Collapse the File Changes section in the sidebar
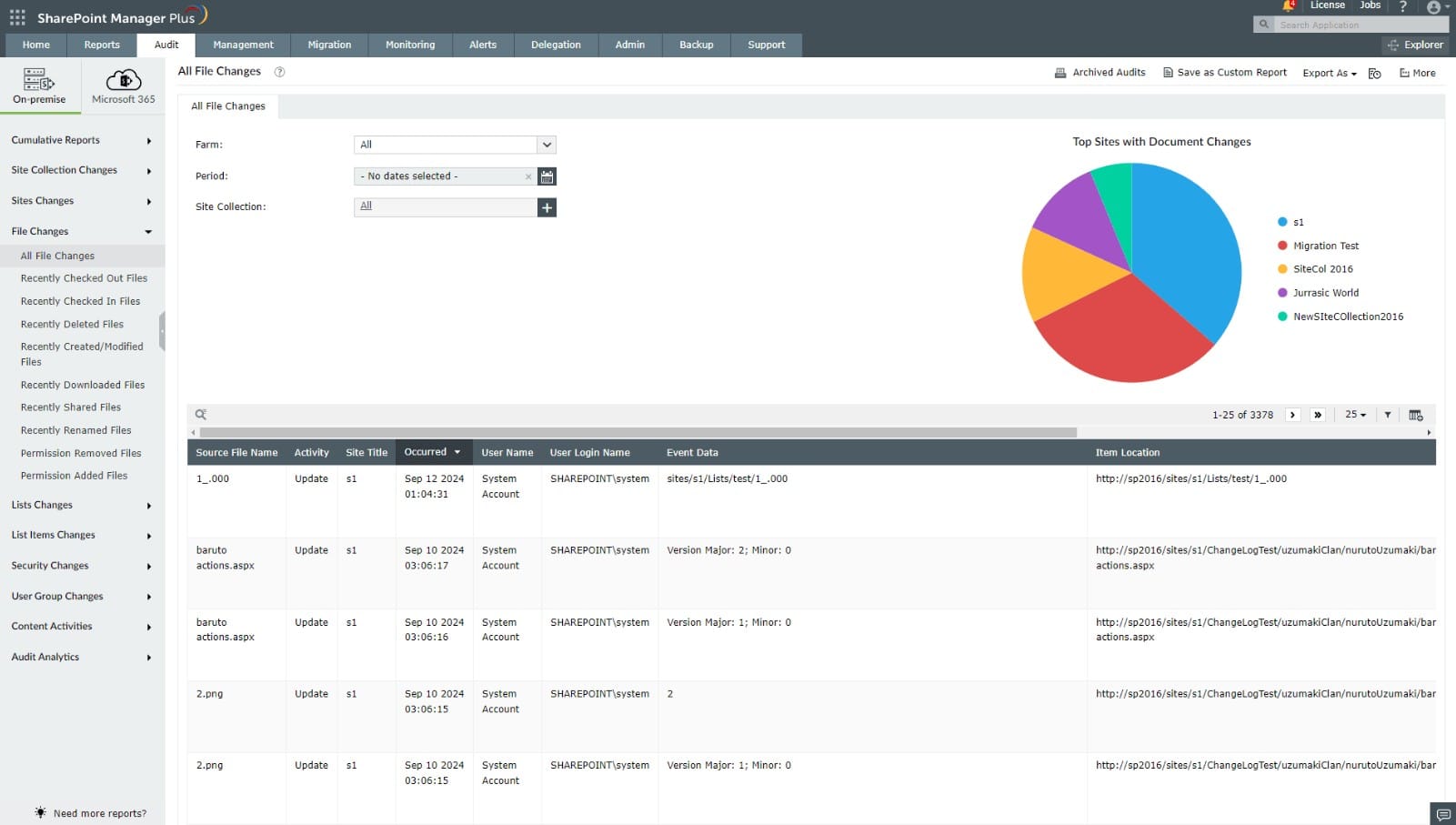This screenshot has height=825, width=1456. click(x=148, y=231)
